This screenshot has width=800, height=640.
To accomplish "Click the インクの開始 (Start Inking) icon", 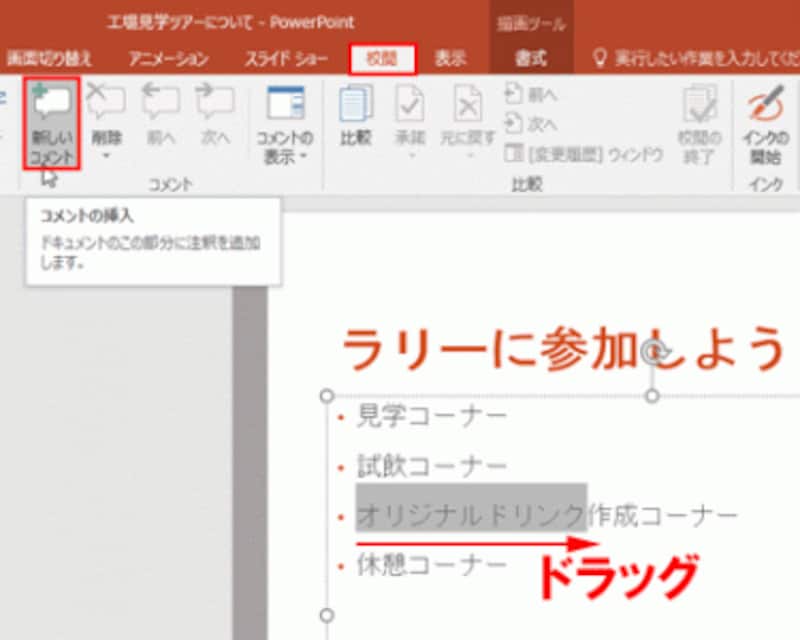I will (x=765, y=104).
